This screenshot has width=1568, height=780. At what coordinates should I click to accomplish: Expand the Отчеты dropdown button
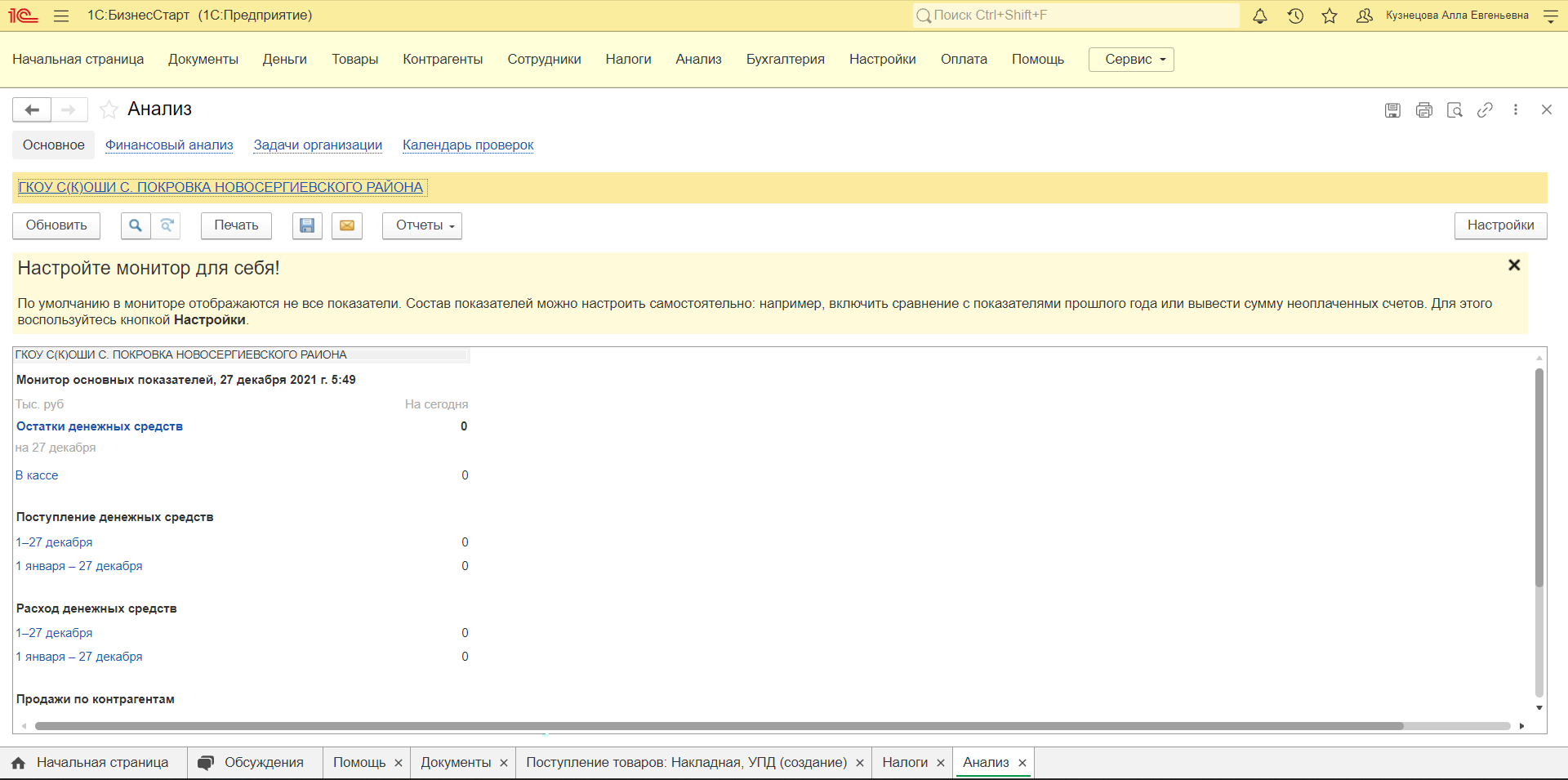[422, 225]
